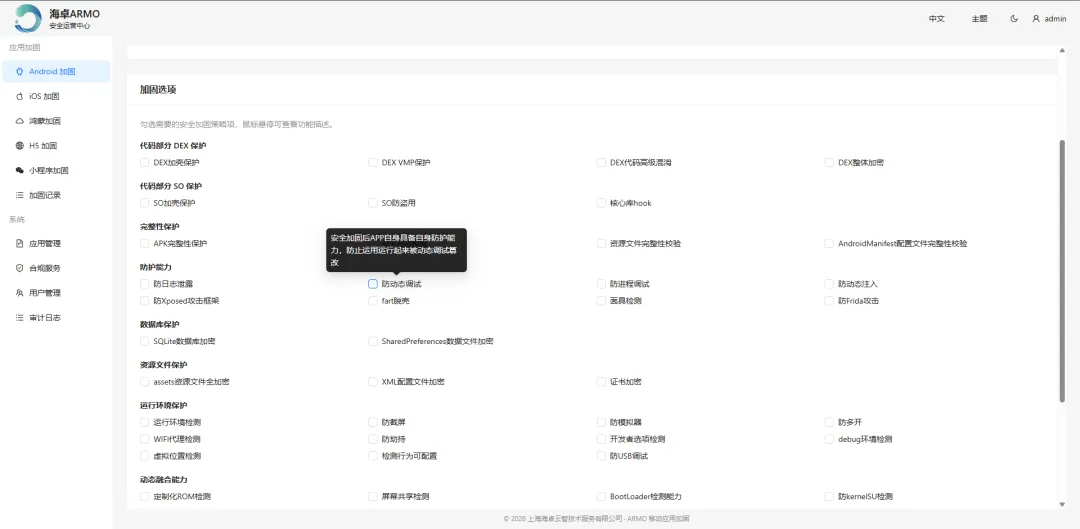
Task: Enable 定制化ROM检测 checkbox
Action: coord(145,497)
